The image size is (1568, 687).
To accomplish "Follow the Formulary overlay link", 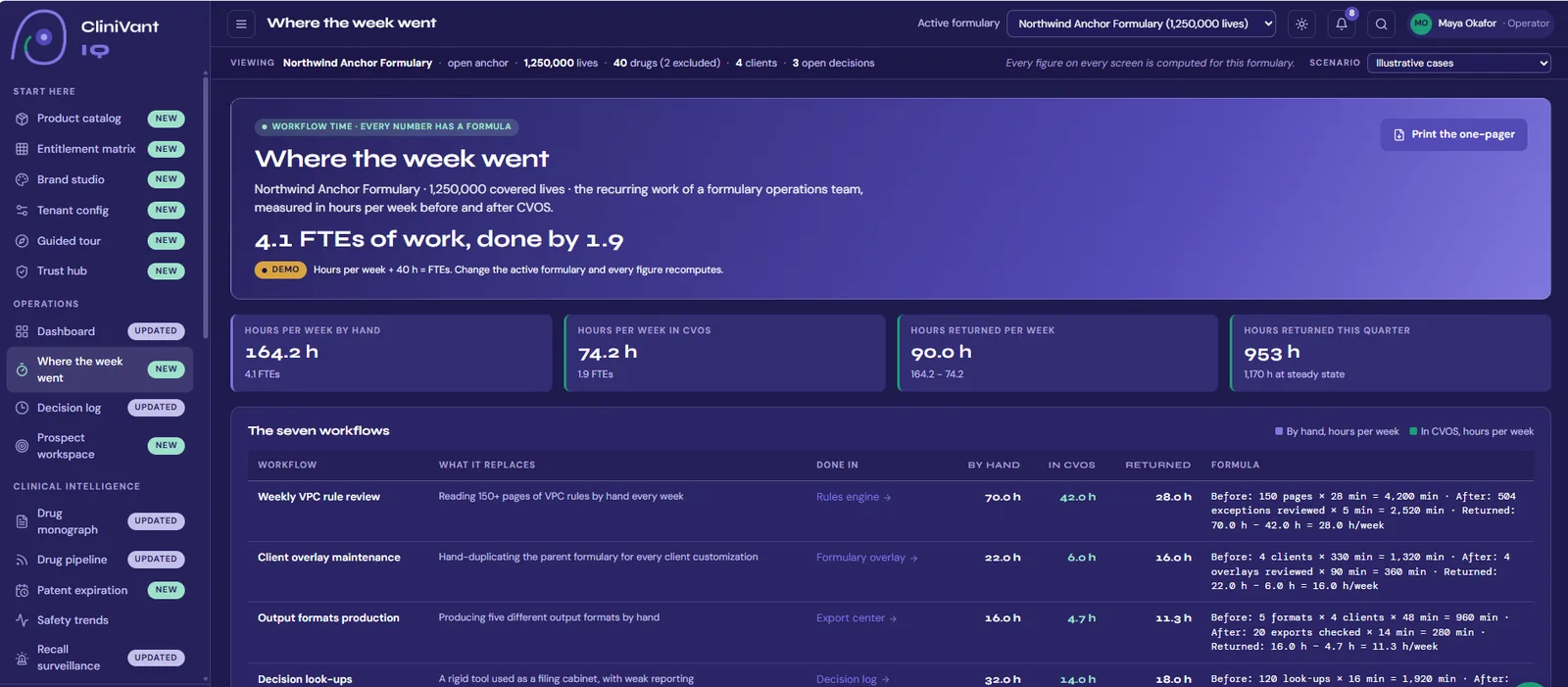I will pyautogui.click(x=866, y=558).
